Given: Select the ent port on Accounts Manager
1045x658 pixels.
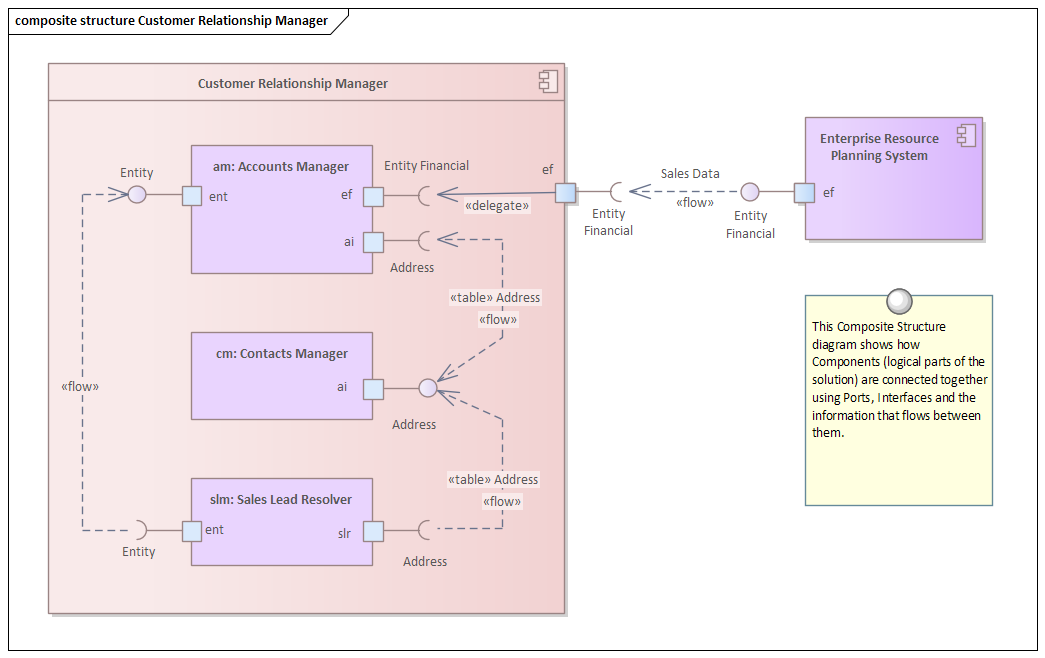Looking at the screenshot, I should [192, 195].
